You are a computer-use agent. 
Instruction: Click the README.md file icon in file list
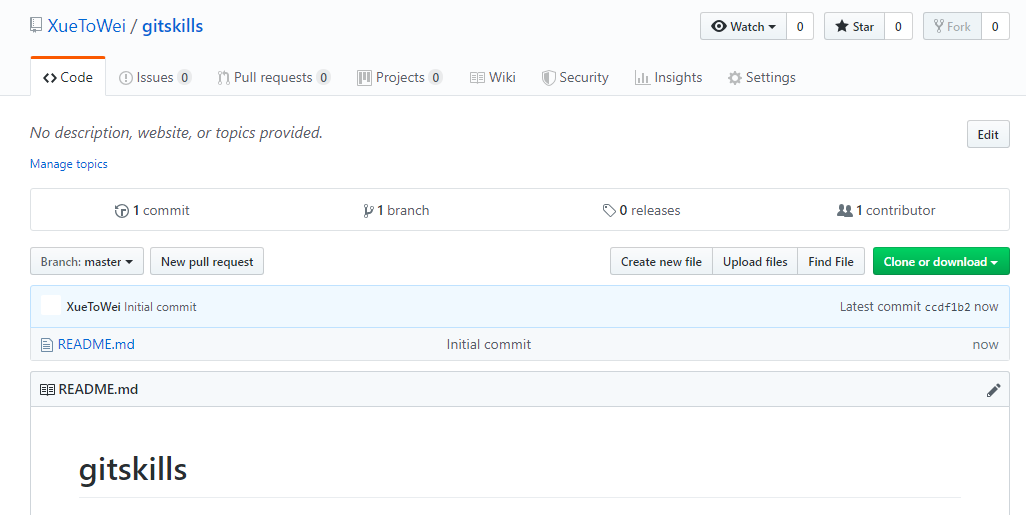pyautogui.click(x=46, y=345)
